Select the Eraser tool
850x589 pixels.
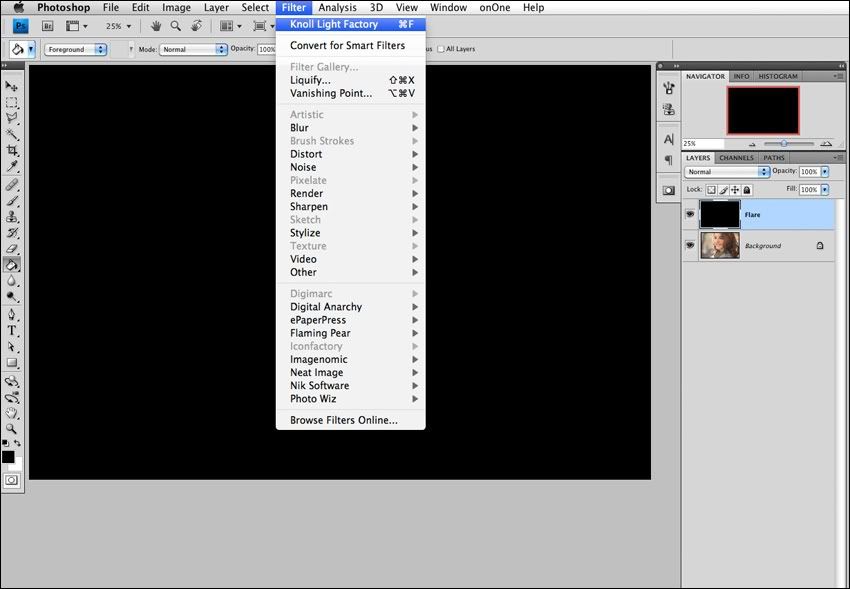point(11,249)
